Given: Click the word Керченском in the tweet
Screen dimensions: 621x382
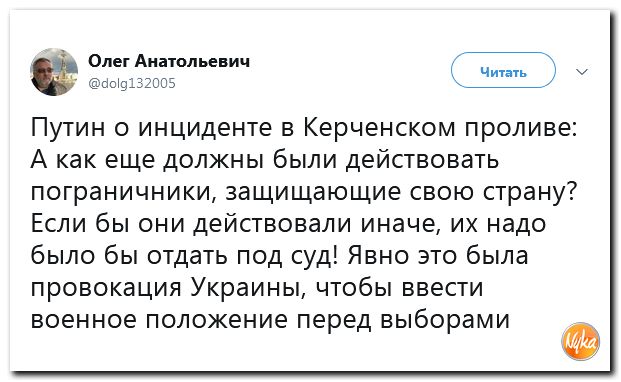Looking at the screenshot, I should point(379,128).
